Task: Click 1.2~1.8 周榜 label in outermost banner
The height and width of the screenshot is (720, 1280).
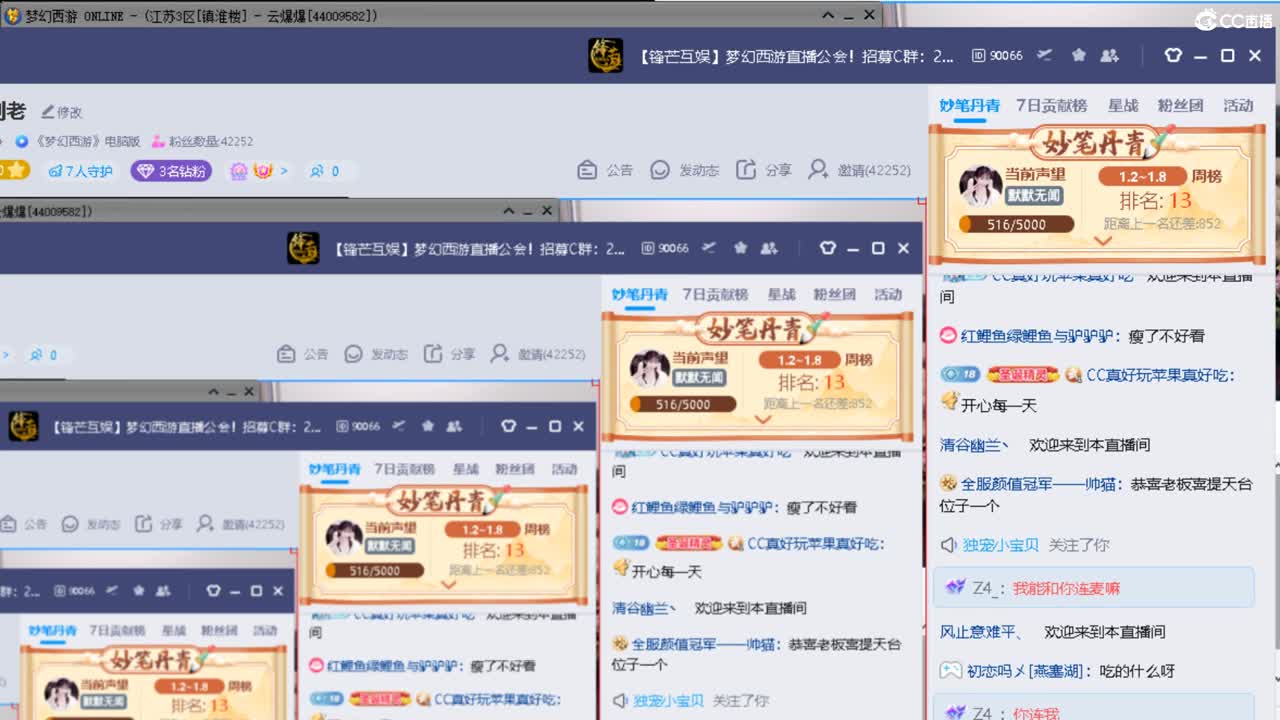Action: pyautogui.click(x=1160, y=176)
